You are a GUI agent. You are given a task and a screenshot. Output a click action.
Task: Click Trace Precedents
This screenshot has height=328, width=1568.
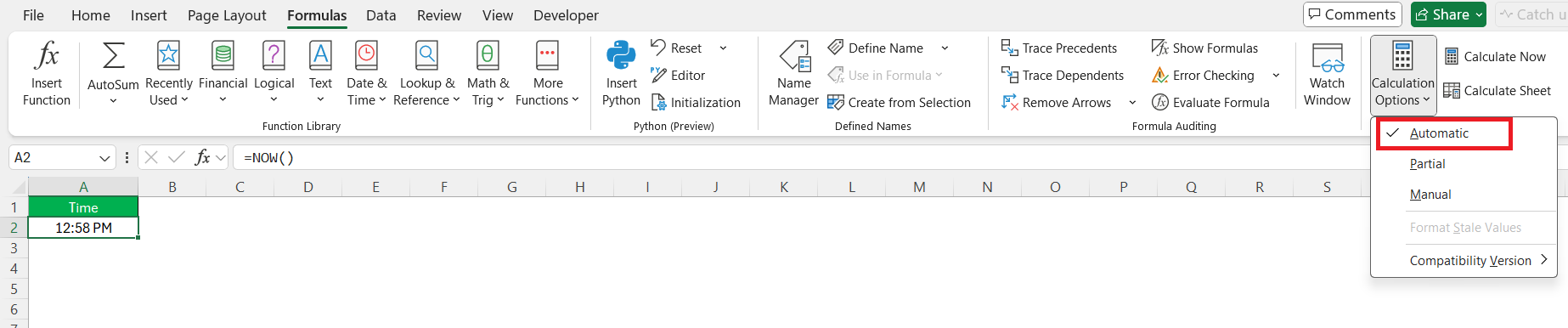point(1059,48)
